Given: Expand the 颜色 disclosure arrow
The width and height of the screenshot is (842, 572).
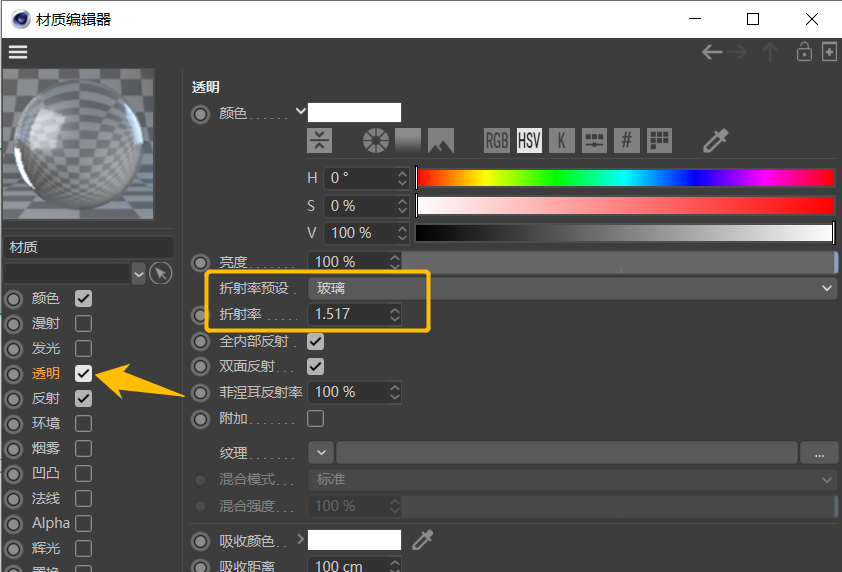Looking at the screenshot, I should [301, 111].
